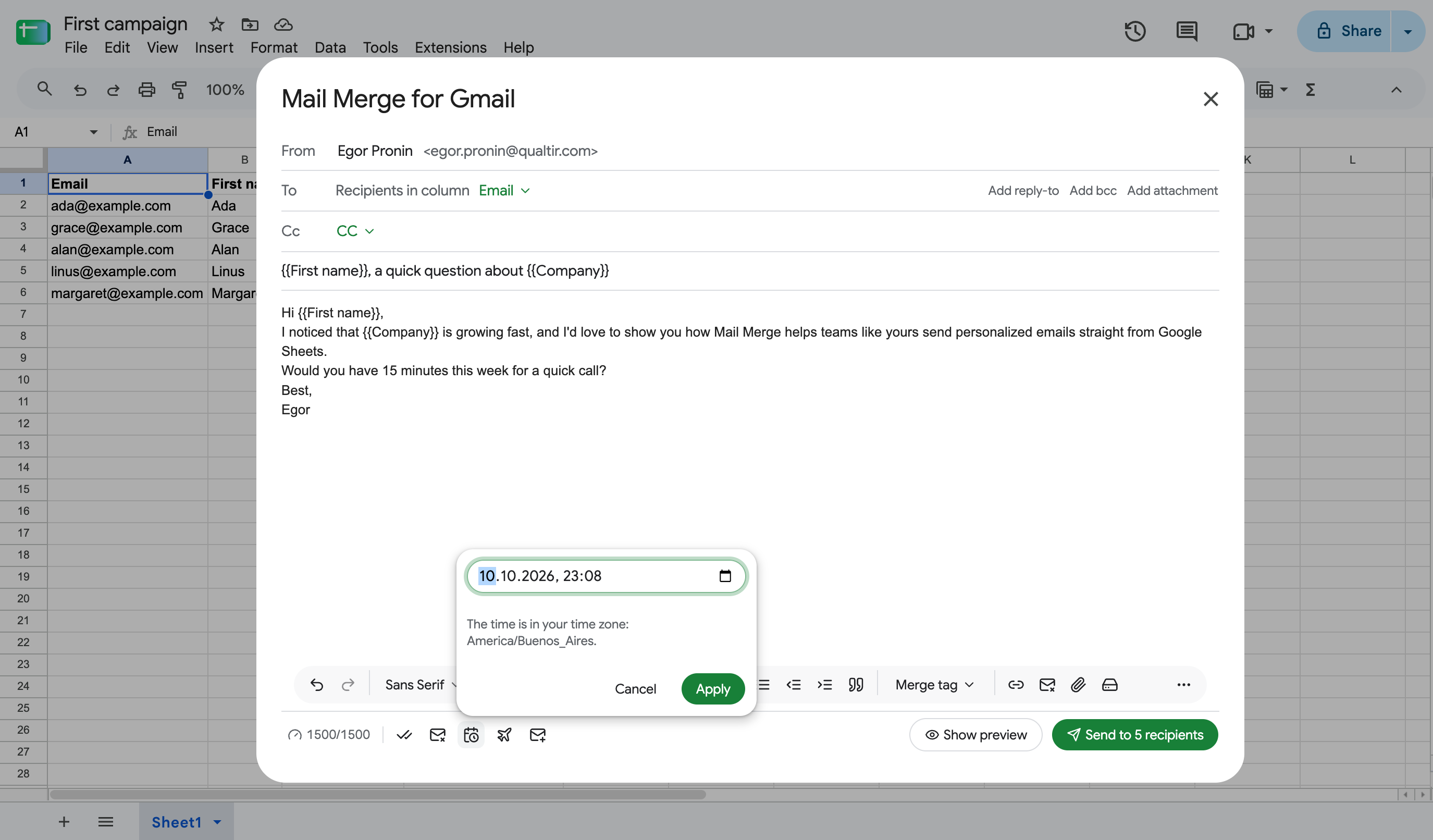The height and width of the screenshot is (840, 1433).
Task: Expand the Email recipients column dropdown
Action: click(x=504, y=191)
